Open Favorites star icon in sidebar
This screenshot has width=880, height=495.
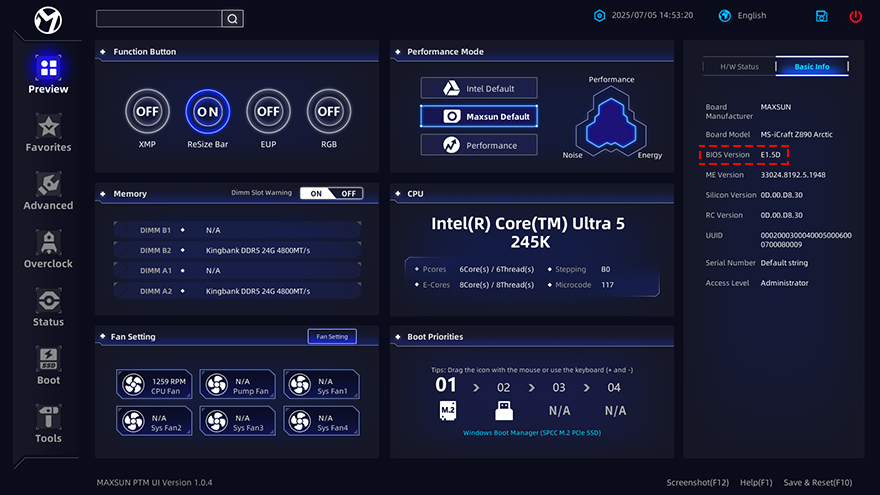click(x=48, y=127)
